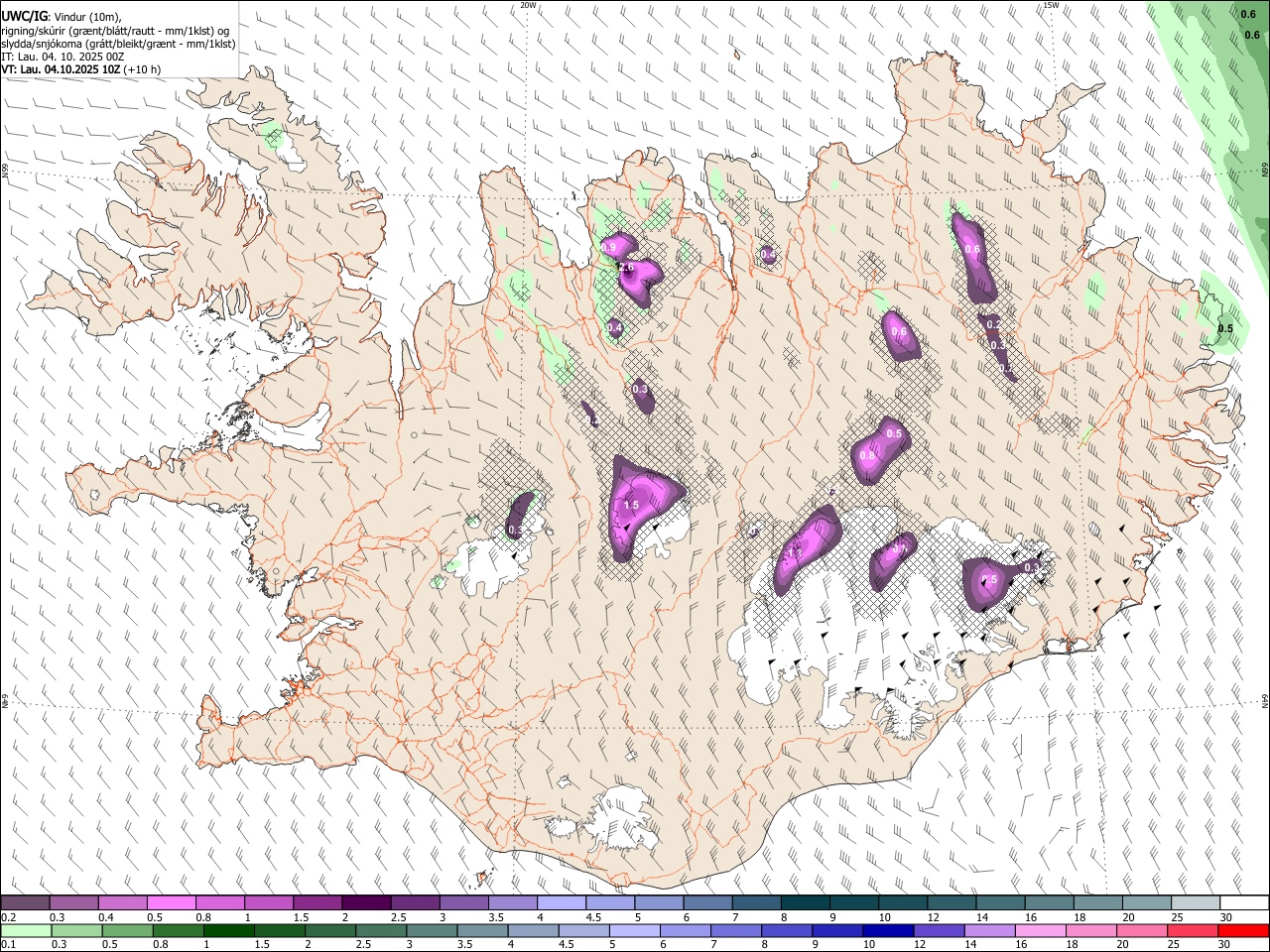
Task: Pick the palest green 0.1–0.3 rain legend swatch
Action: 26,931
